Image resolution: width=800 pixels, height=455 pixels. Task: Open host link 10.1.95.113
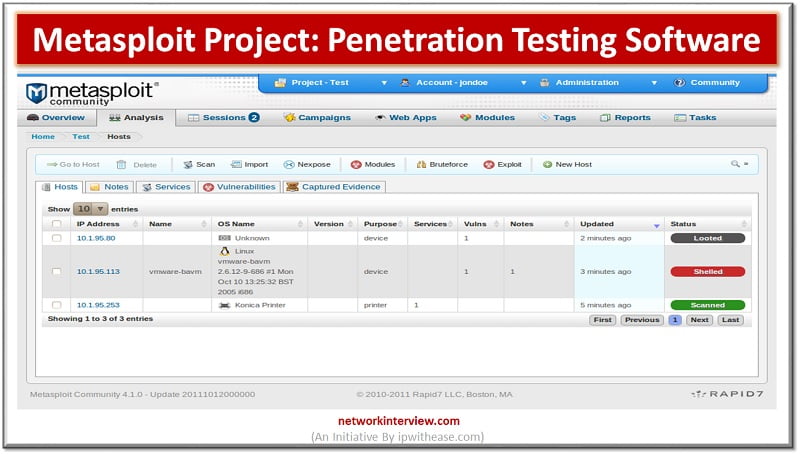98,271
